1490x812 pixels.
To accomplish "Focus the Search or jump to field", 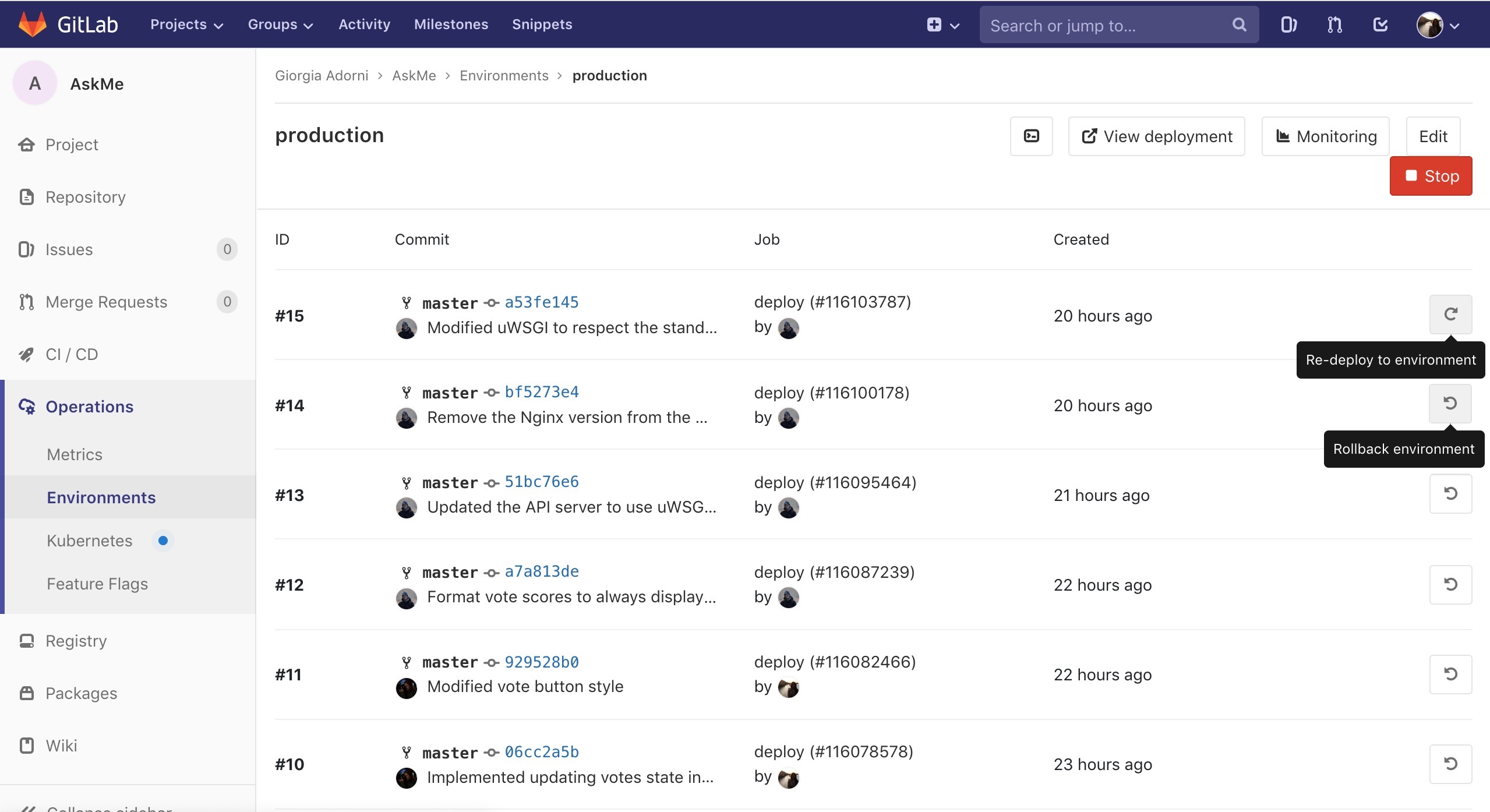I will point(1107,26).
